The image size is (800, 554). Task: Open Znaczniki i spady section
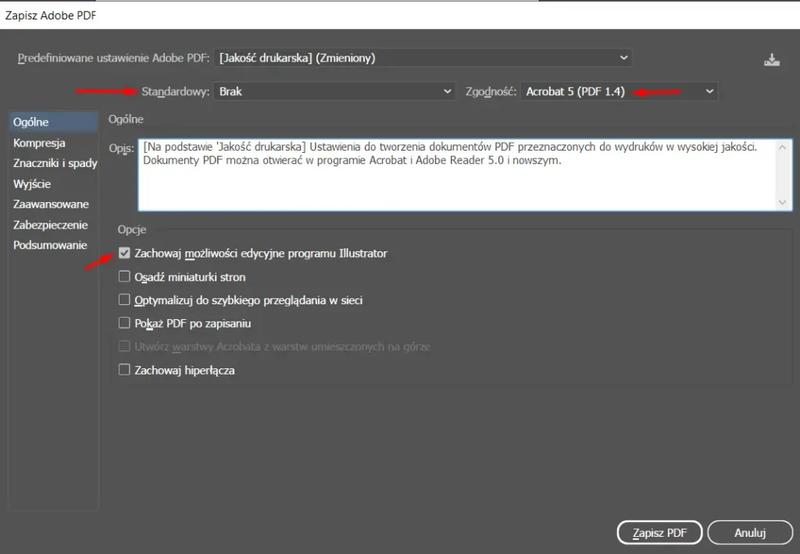pos(55,163)
